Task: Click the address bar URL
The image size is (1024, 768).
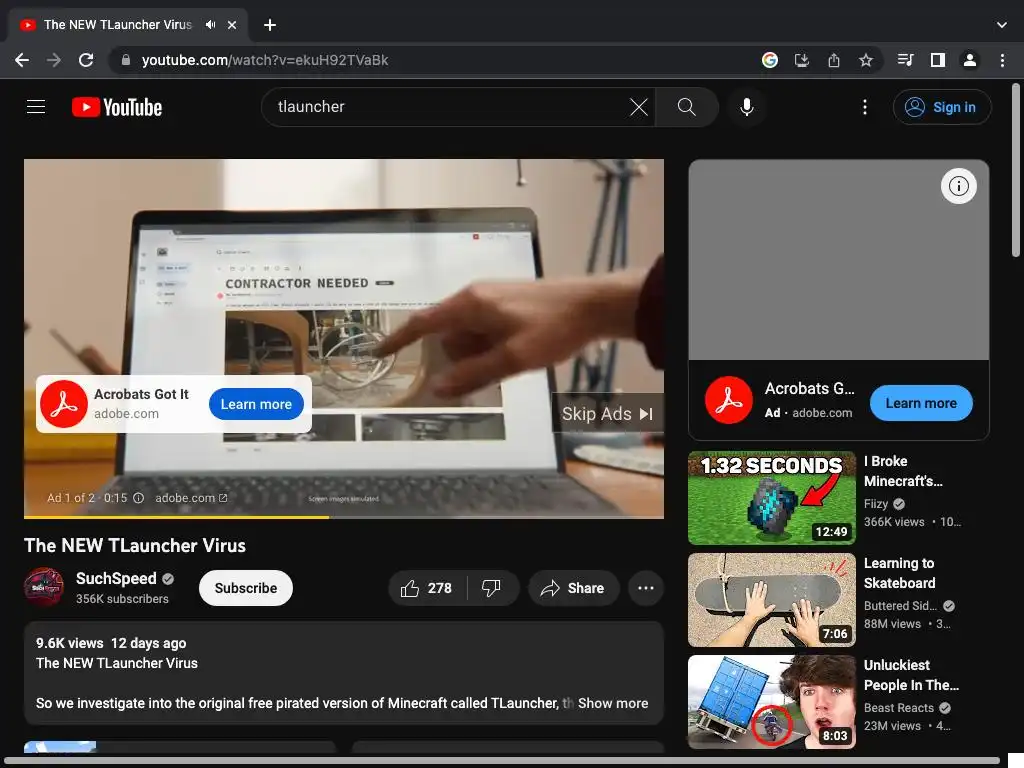Action: (265, 60)
